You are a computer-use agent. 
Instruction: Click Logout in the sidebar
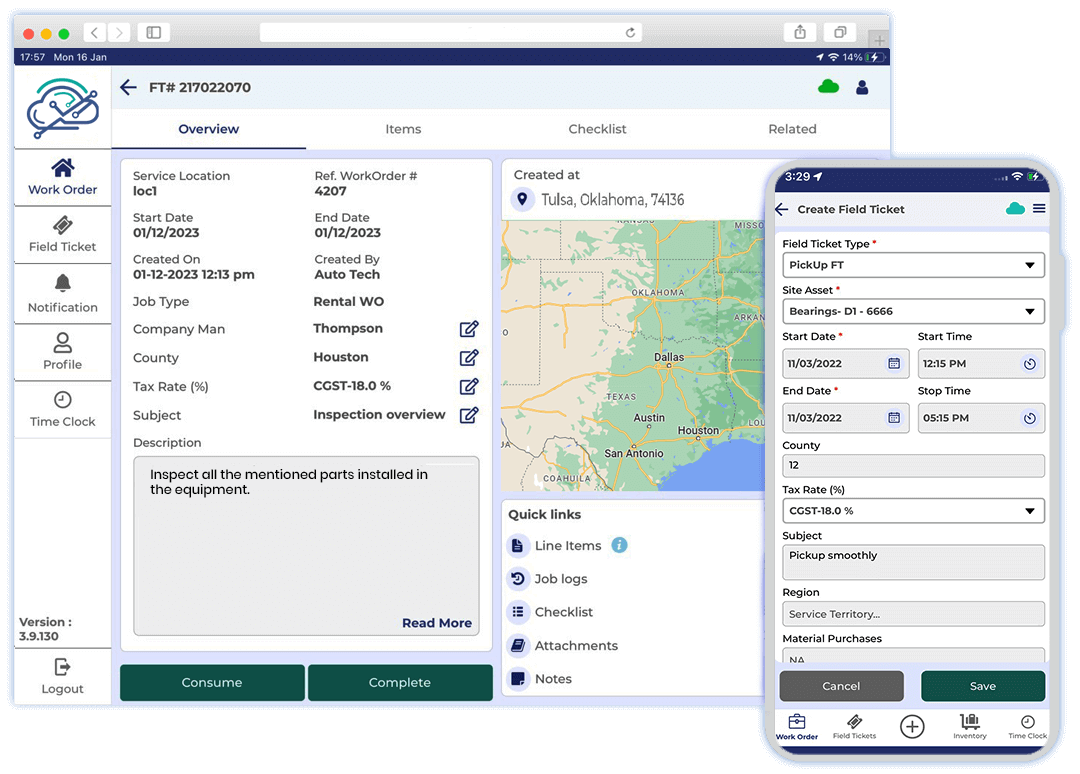click(63, 677)
